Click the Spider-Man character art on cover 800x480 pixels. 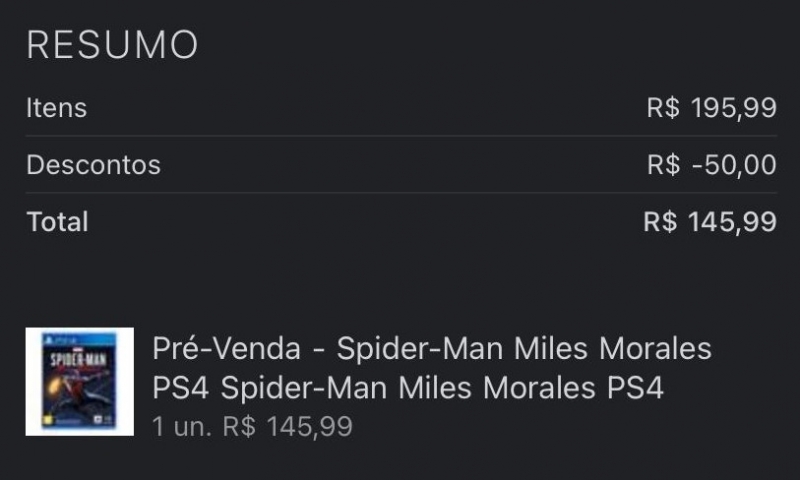pyautogui.click(x=80, y=390)
